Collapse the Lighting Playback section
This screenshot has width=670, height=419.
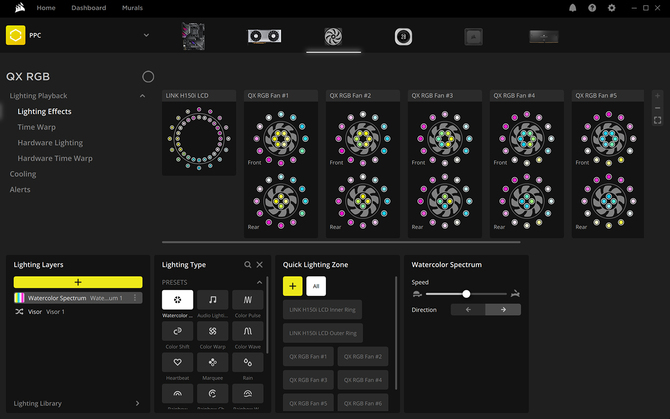[x=142, y=96]
